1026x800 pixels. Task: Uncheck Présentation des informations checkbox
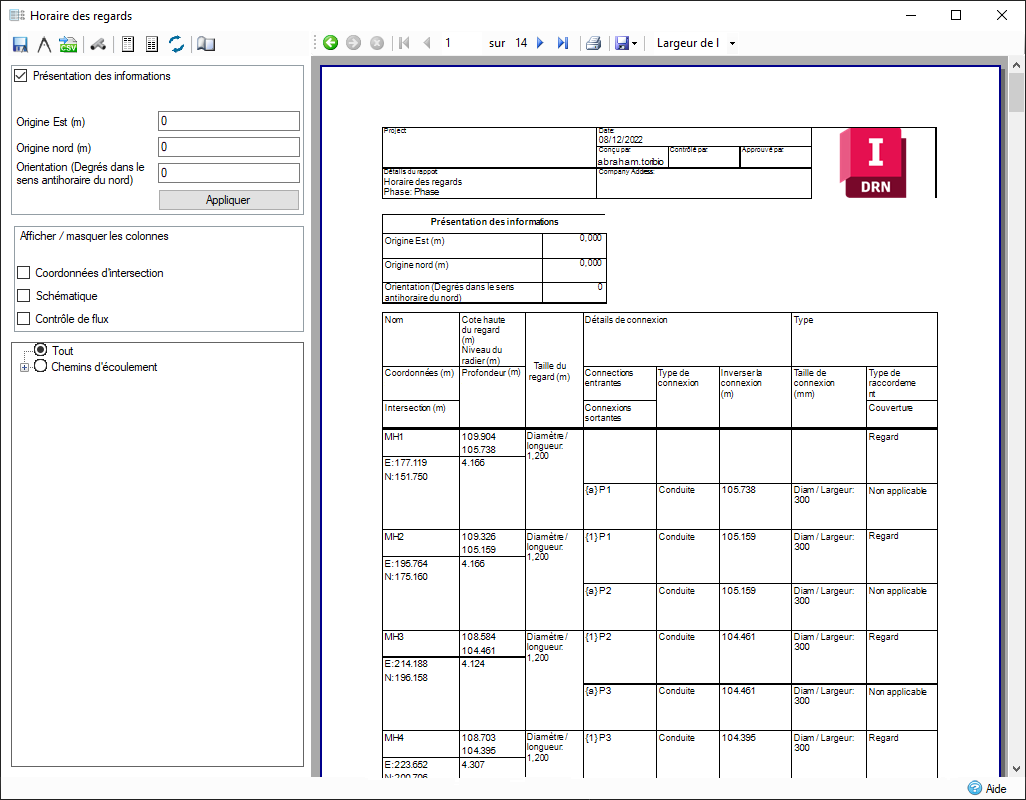(x=21, y=76)
